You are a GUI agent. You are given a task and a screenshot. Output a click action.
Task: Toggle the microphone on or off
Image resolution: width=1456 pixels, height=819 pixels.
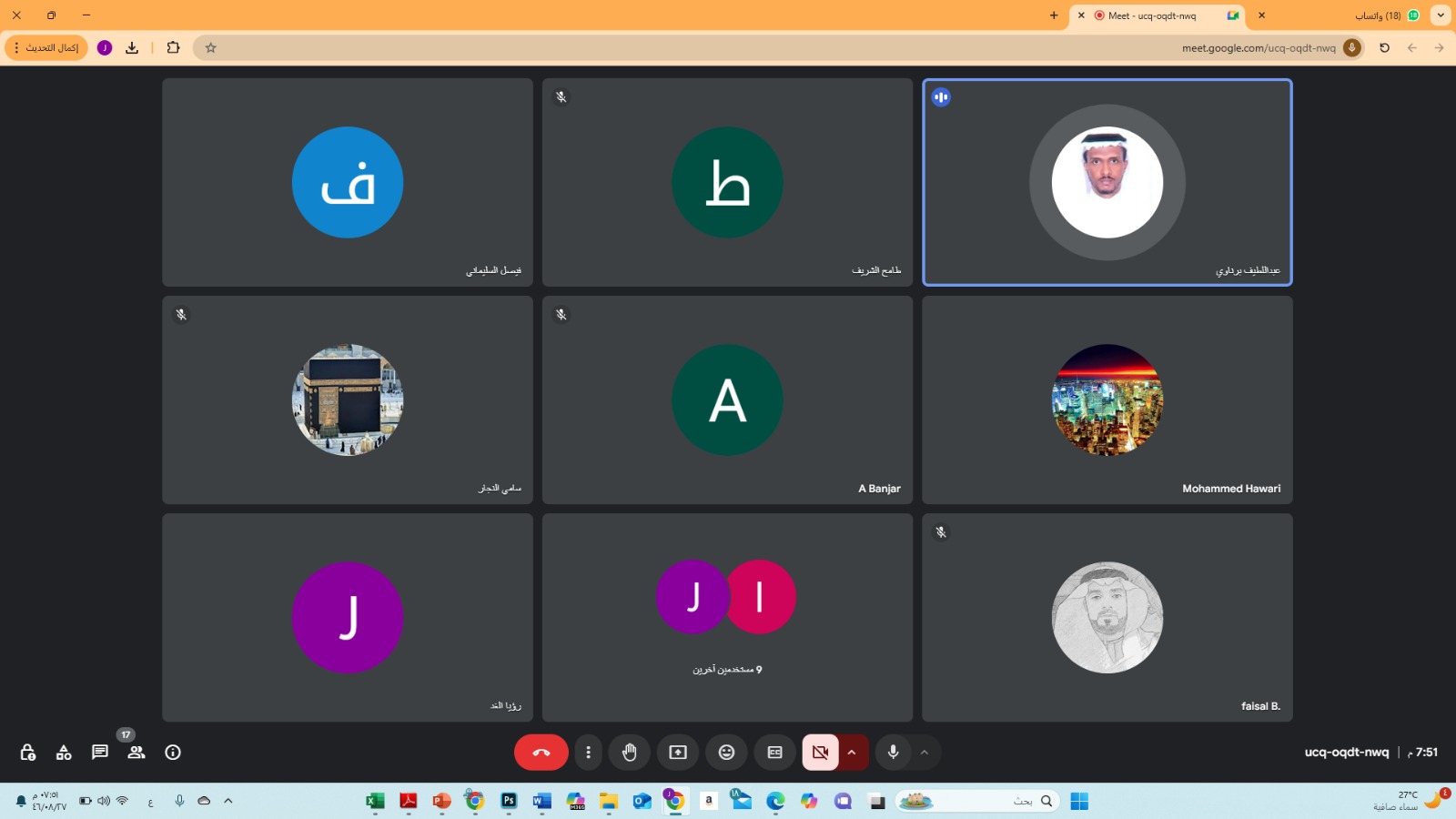tap(893, 753)
